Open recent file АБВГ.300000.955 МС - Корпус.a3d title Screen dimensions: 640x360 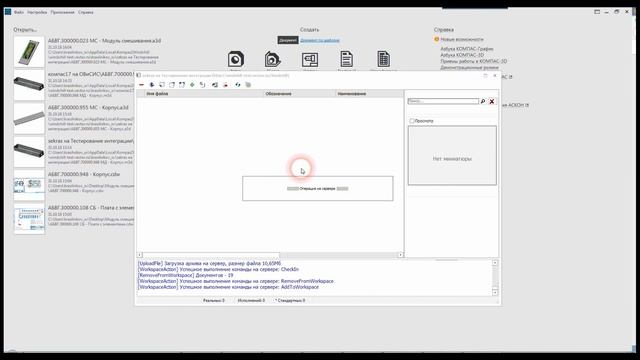[88, 107]
